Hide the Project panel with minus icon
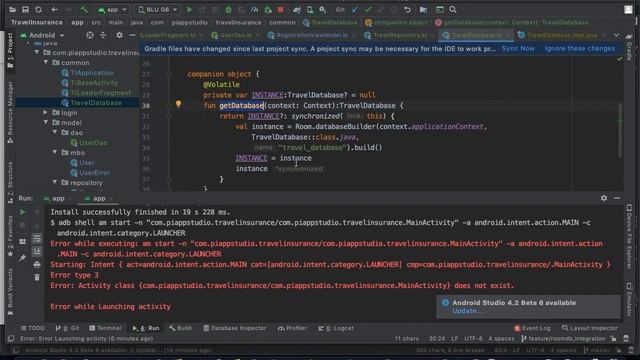Screen dimensions: 640x360 132,36
